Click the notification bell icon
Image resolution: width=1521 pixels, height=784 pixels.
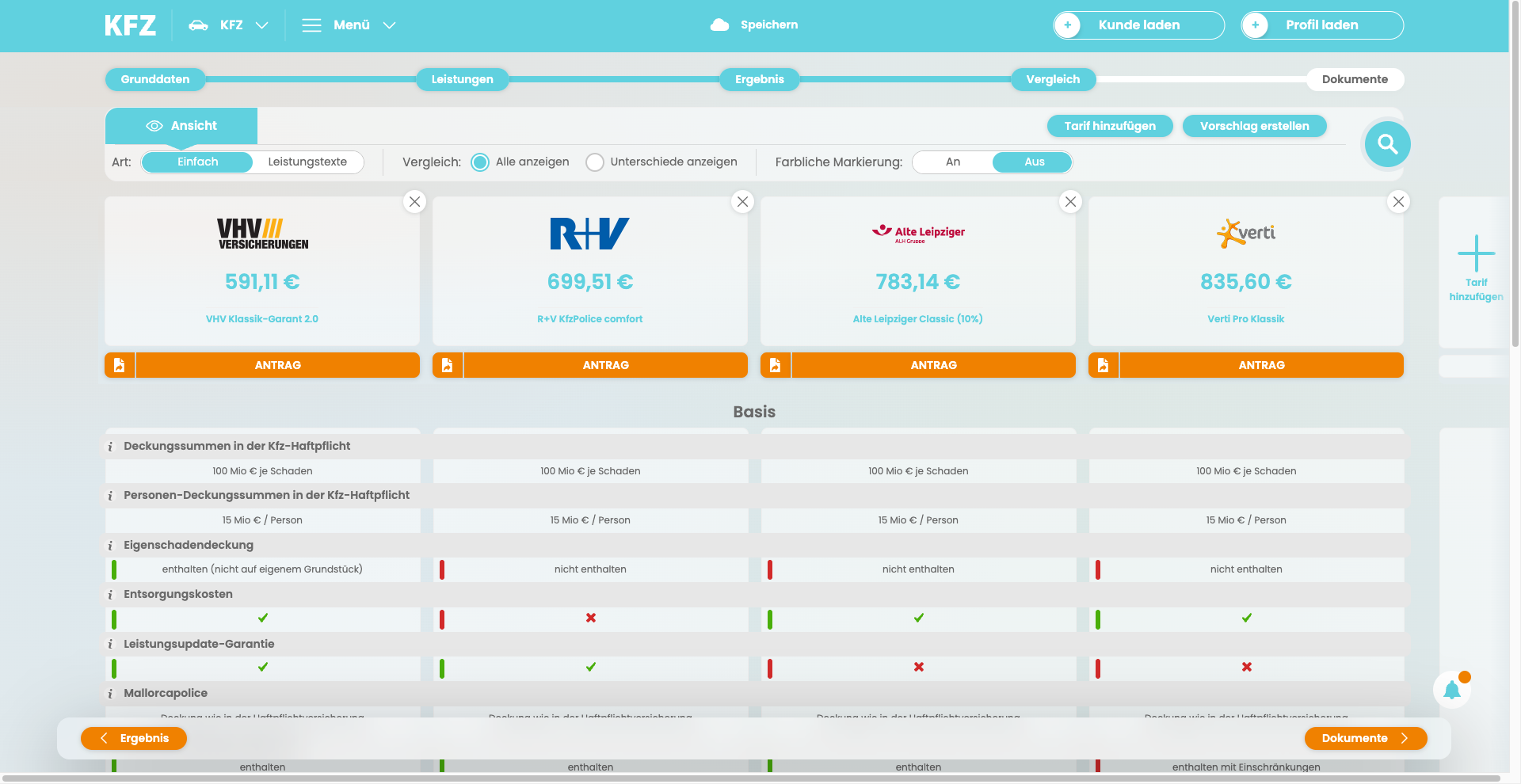(1452, 690)
